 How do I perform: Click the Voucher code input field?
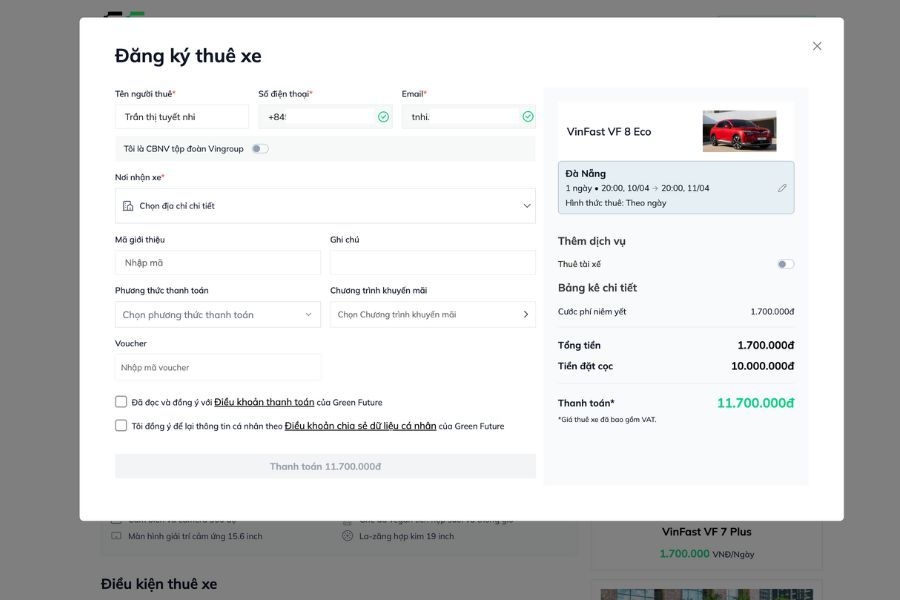tap(218, 367)
